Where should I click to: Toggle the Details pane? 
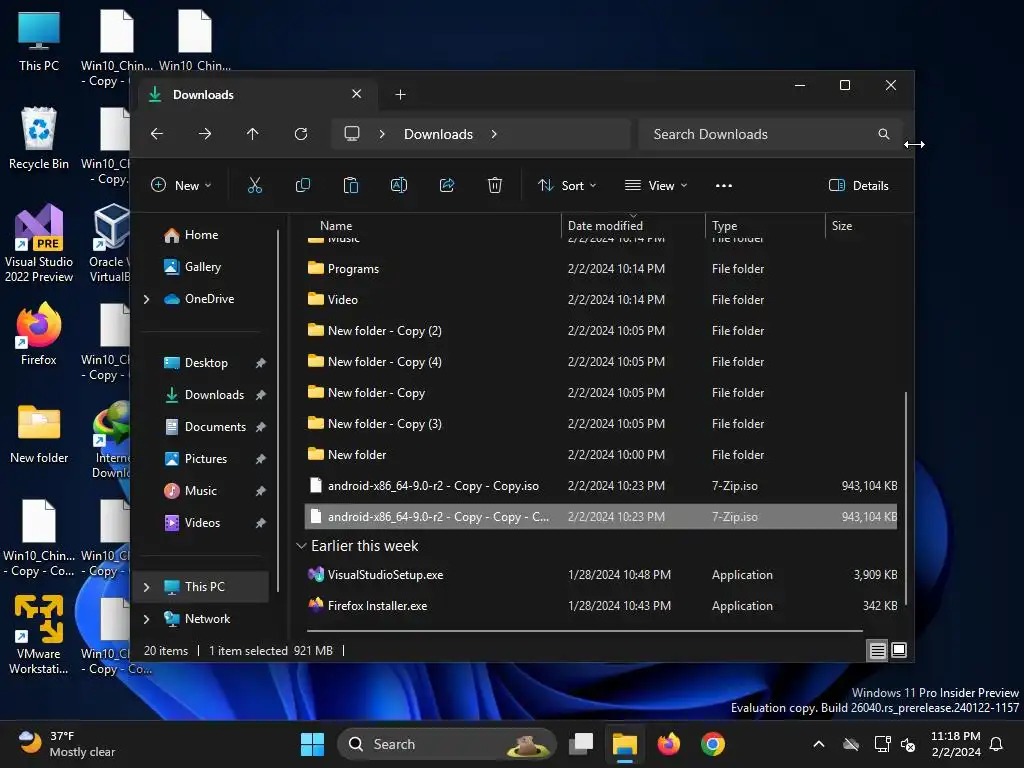pos(858,185)
